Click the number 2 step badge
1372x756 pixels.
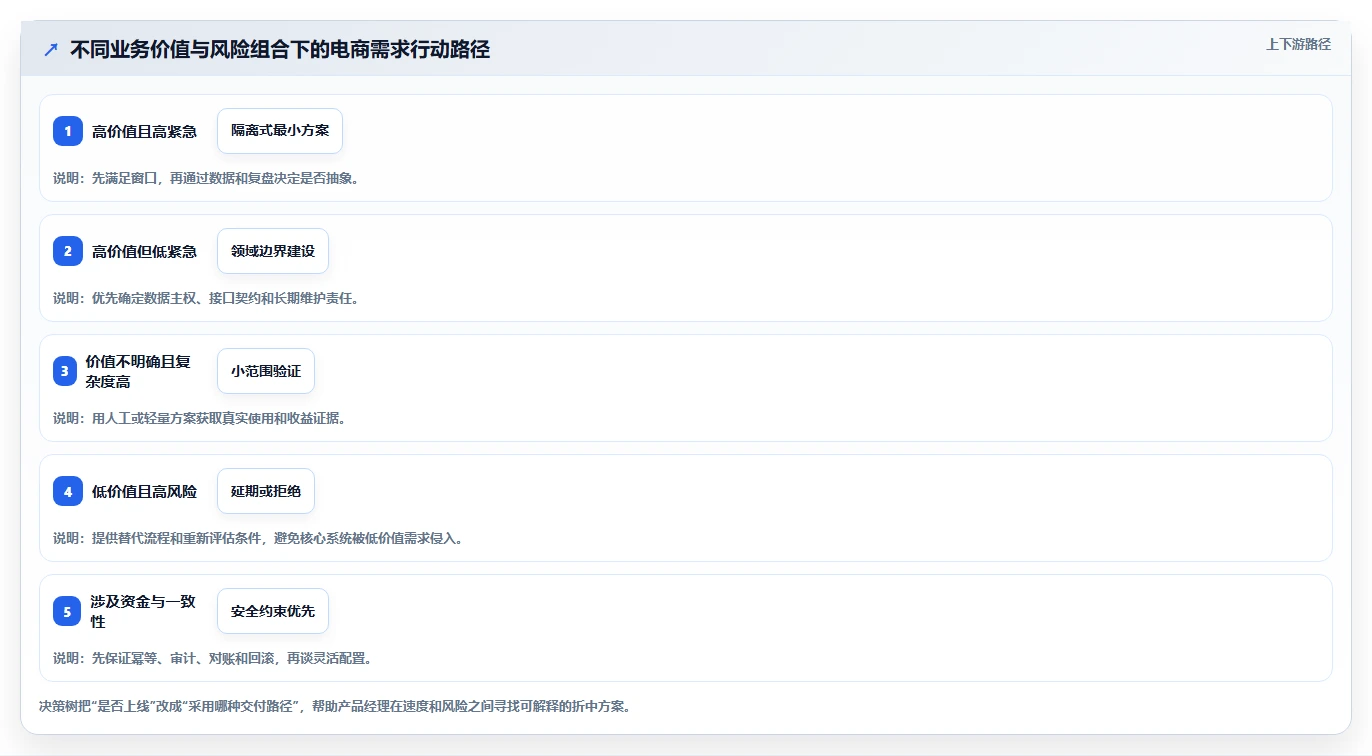(68, 251)
